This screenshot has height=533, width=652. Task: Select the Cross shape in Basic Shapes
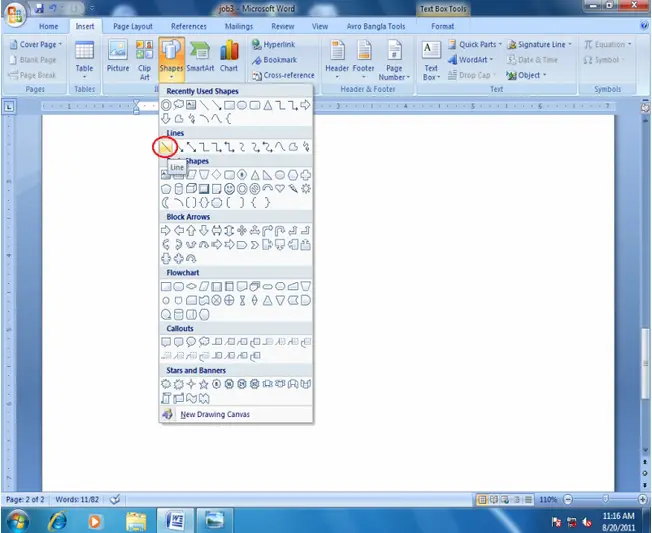[306, 175]
